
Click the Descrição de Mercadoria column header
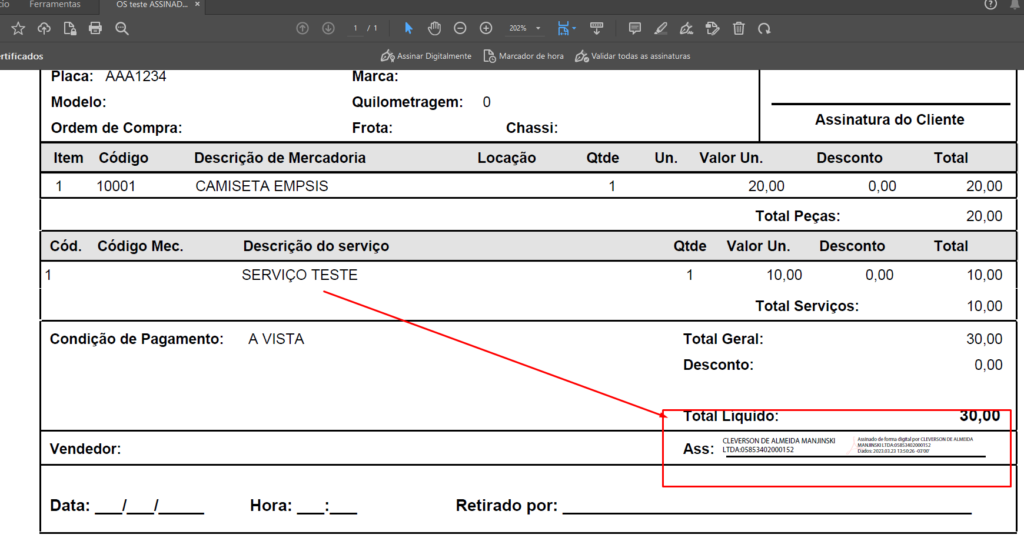pyautogui.click(x=280, y=158)
